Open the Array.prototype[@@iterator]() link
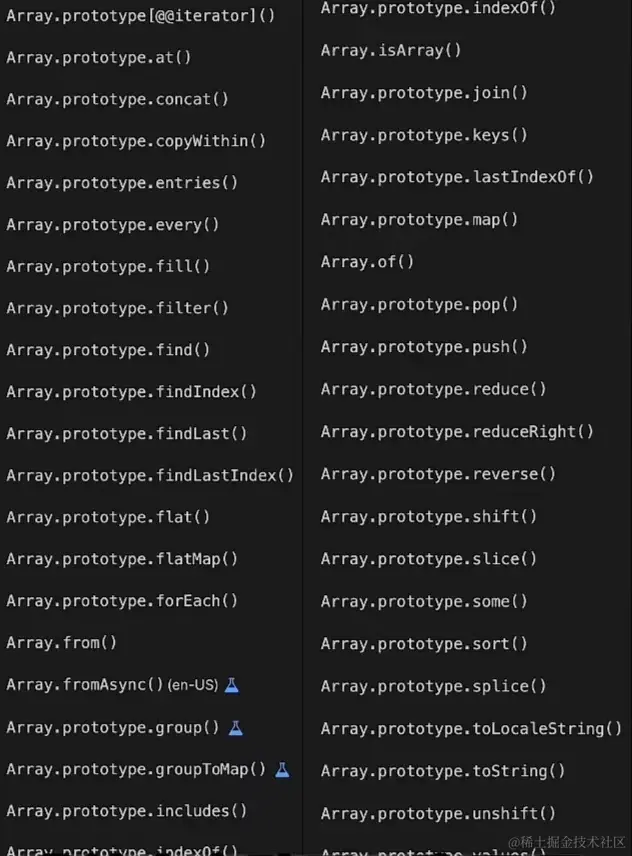The width and height of the screenshot is (632, 856). click(x=141, y=15)
